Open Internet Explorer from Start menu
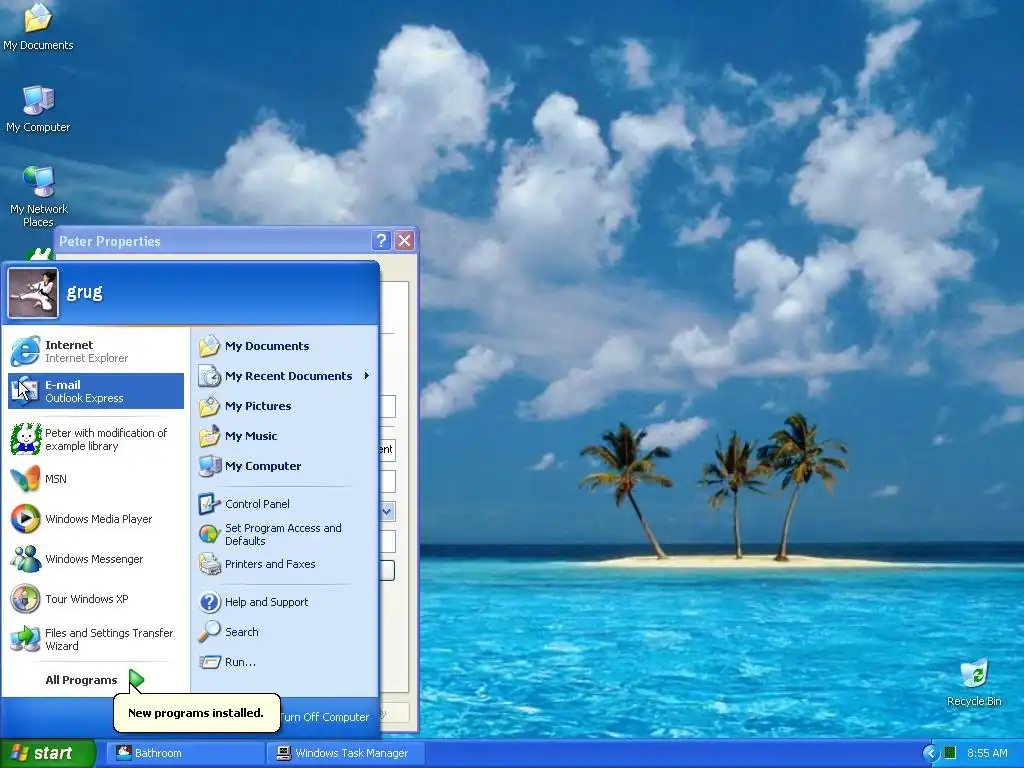 [96, 351]
